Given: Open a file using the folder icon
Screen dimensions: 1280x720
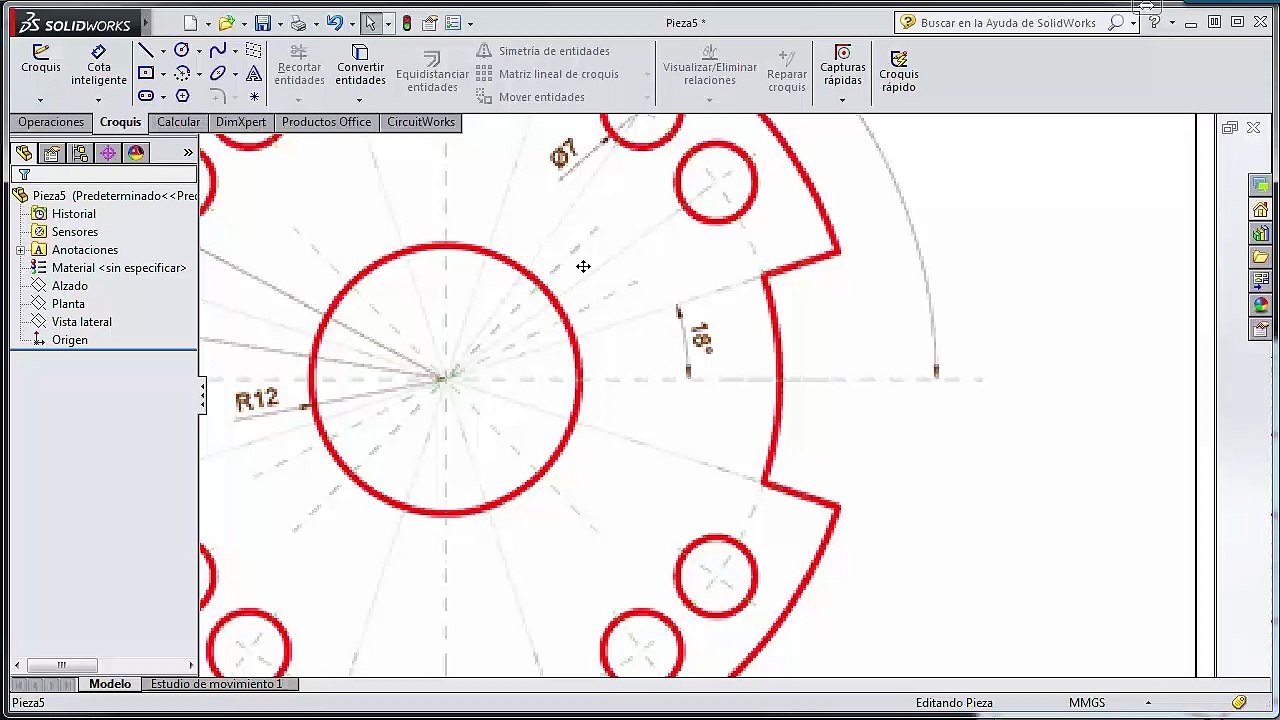Looking at the screenshot, I should point(227,23).
